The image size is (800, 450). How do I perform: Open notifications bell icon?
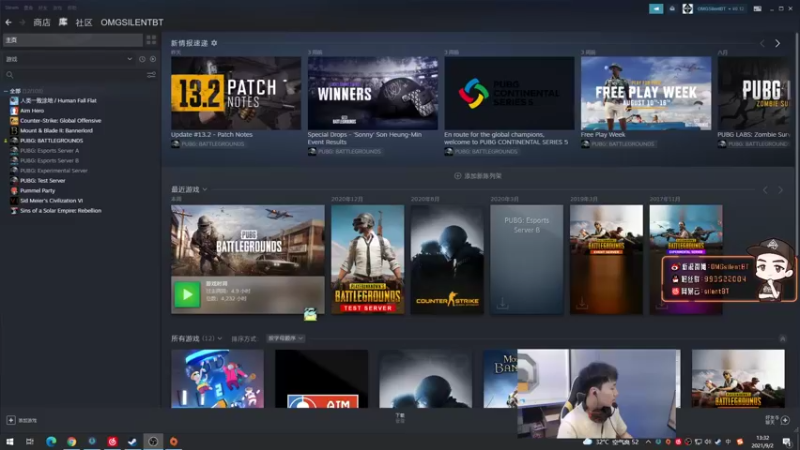click(672, 9)
